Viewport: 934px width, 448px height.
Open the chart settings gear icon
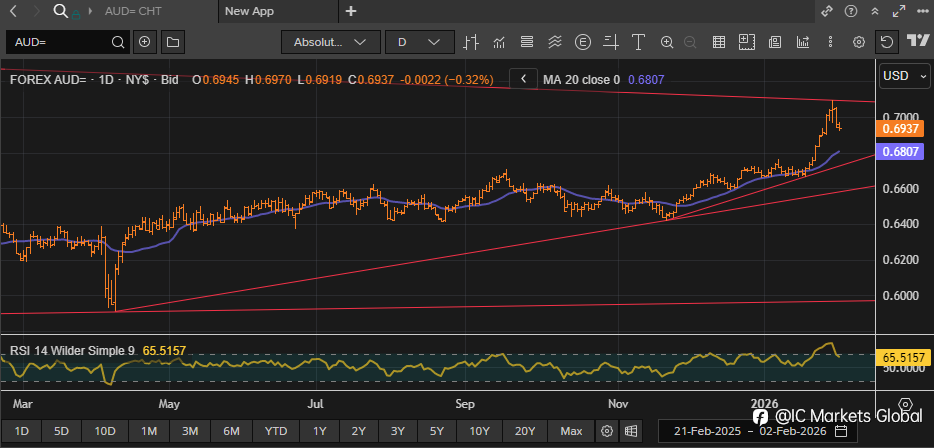pos(858,43)
